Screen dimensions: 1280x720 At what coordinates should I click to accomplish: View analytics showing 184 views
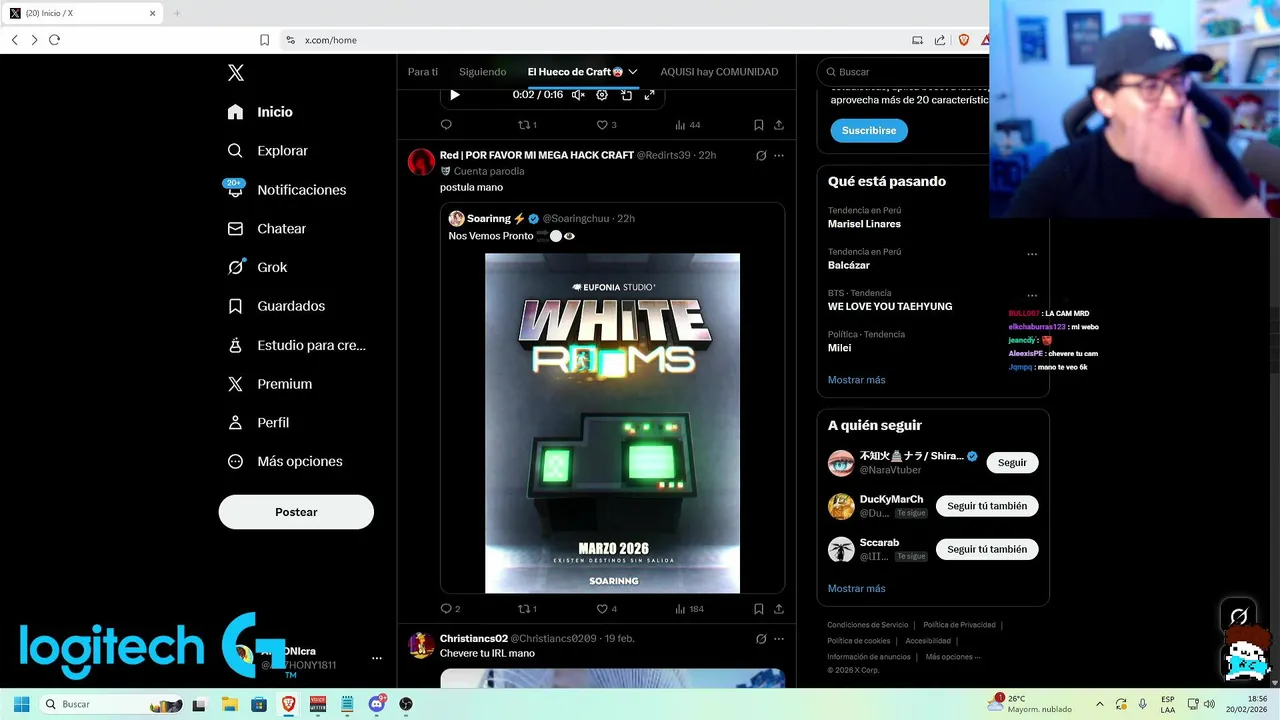689,609
